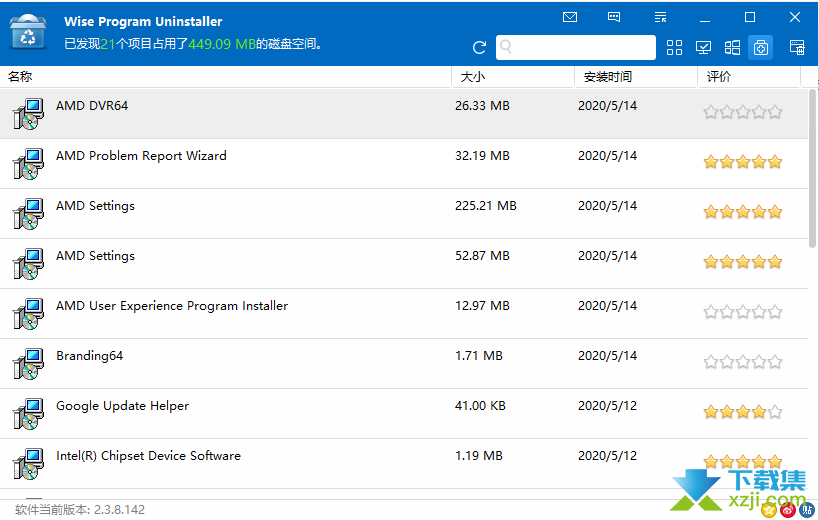Rate AMD DVR64 using its stars

click(743, 112)
